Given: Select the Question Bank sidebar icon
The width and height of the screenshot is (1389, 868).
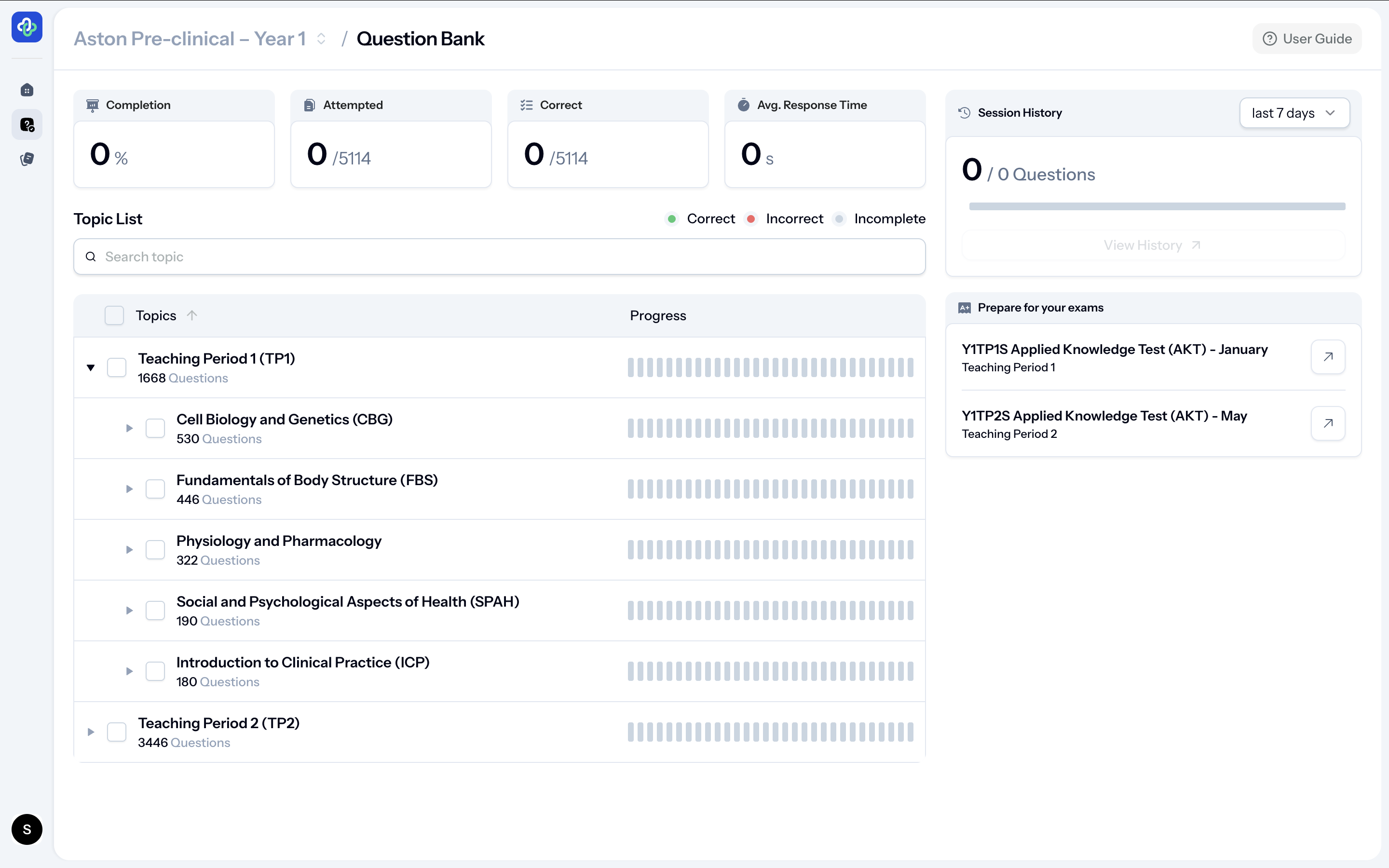Looking at the screenshot, I should click(x=27, y=124).
